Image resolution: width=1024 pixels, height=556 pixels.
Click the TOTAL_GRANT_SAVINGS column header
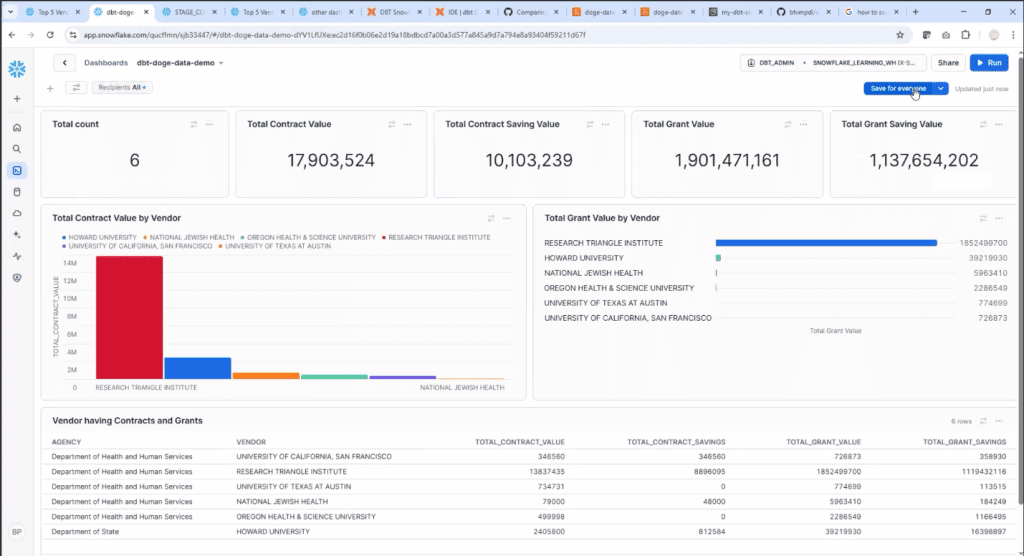(x=964, y=442)
